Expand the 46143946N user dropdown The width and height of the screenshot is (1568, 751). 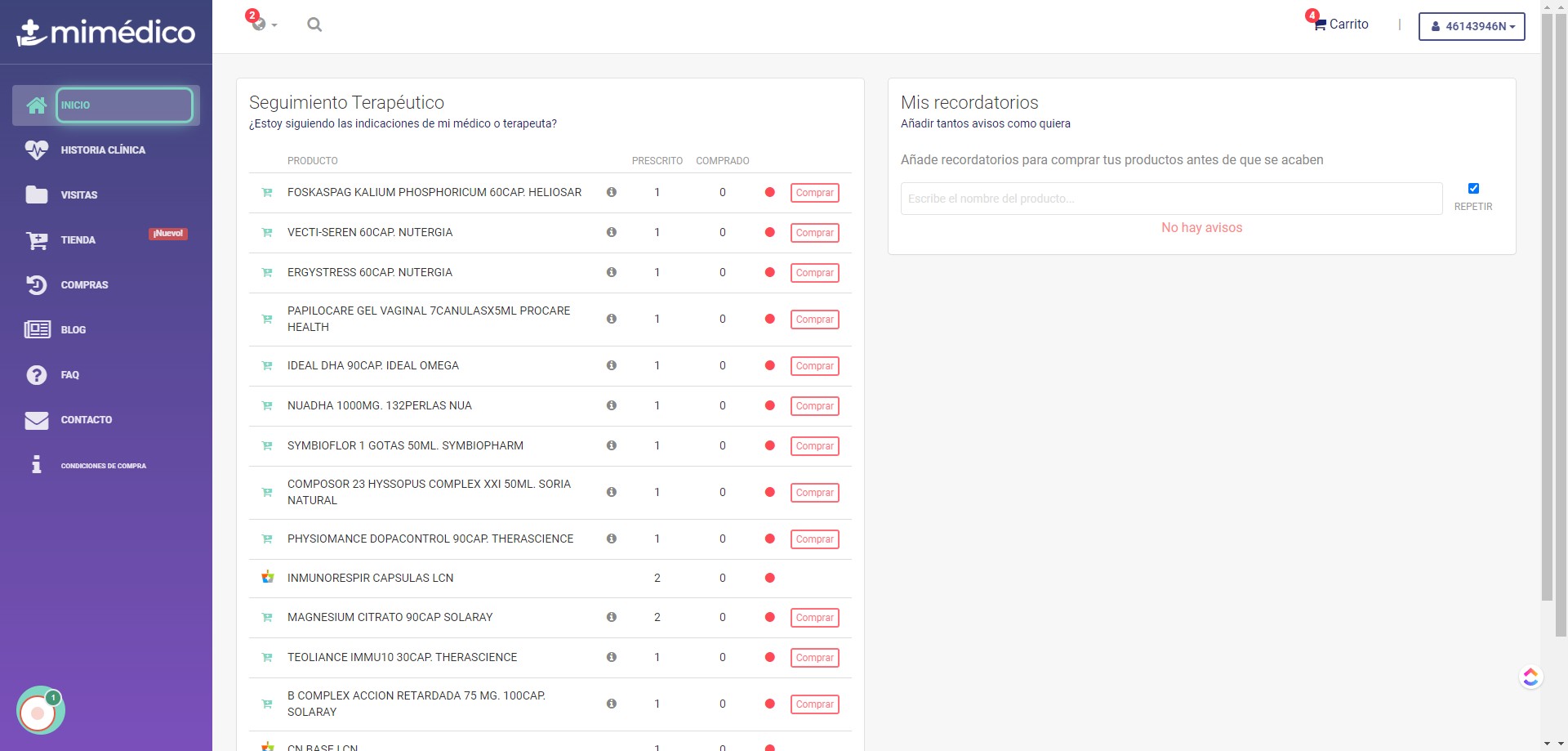point(1472,26)
